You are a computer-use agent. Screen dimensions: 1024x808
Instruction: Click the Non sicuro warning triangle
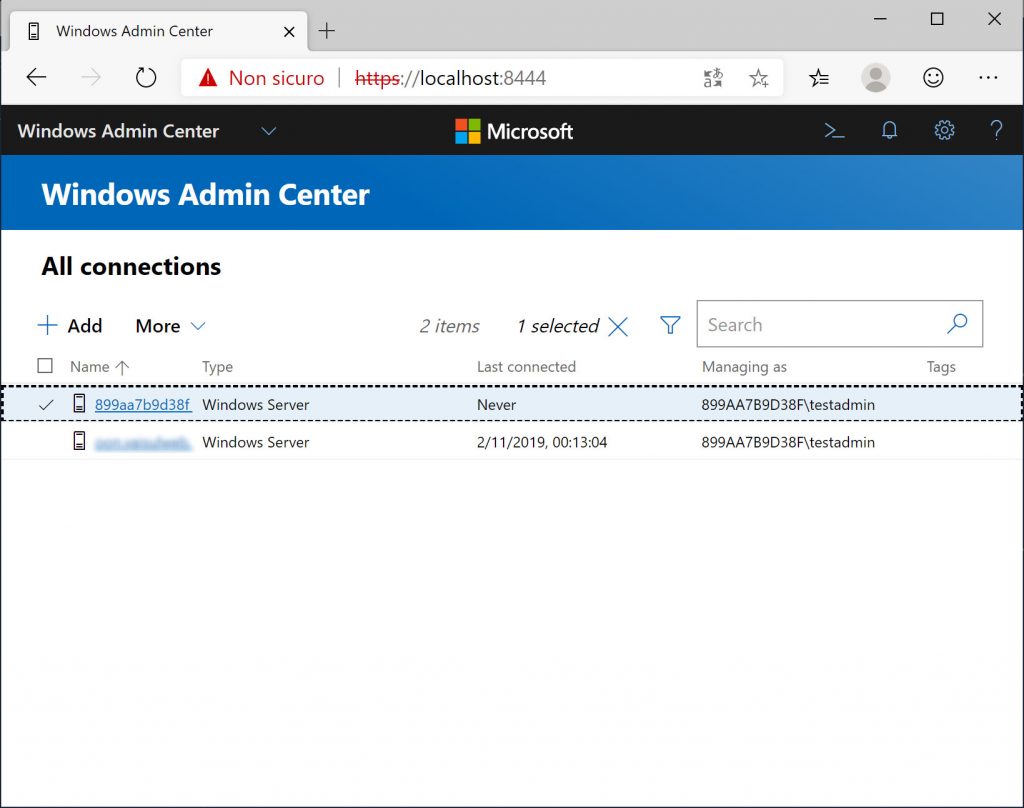208,78
